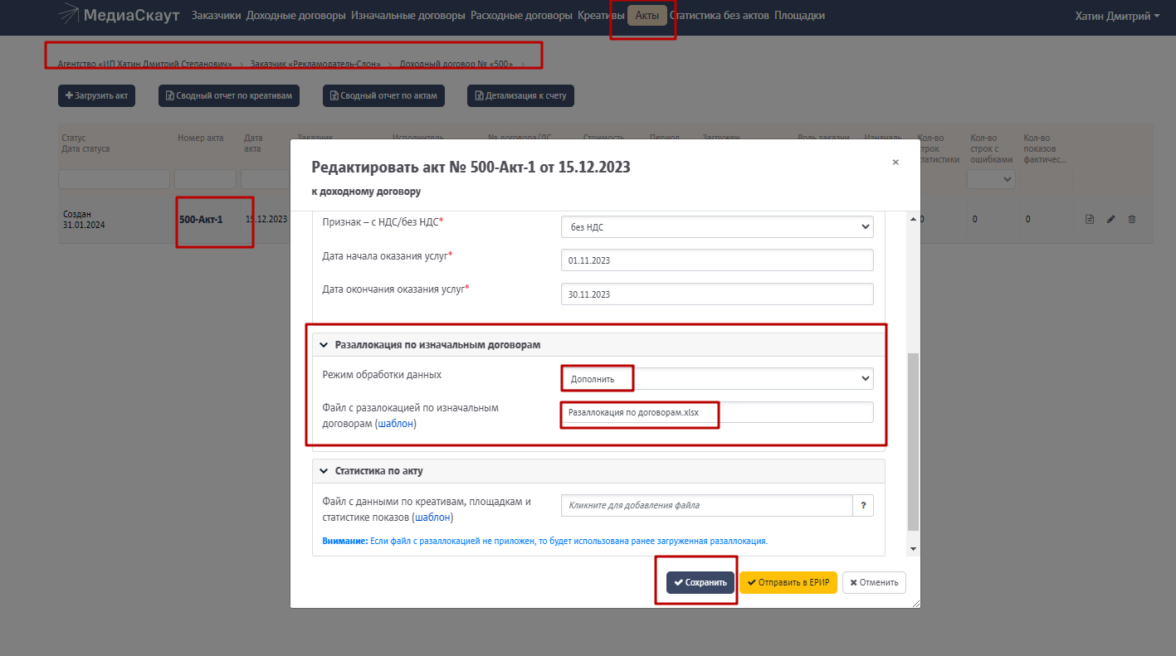Open Режим обработки данных dropdown

point(717,379)
